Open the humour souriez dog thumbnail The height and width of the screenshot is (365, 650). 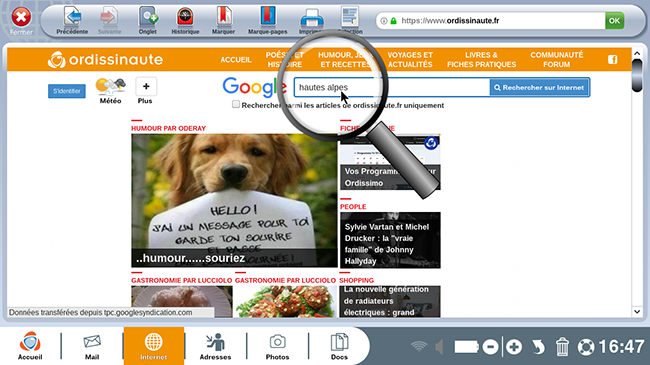coord(234,200)
